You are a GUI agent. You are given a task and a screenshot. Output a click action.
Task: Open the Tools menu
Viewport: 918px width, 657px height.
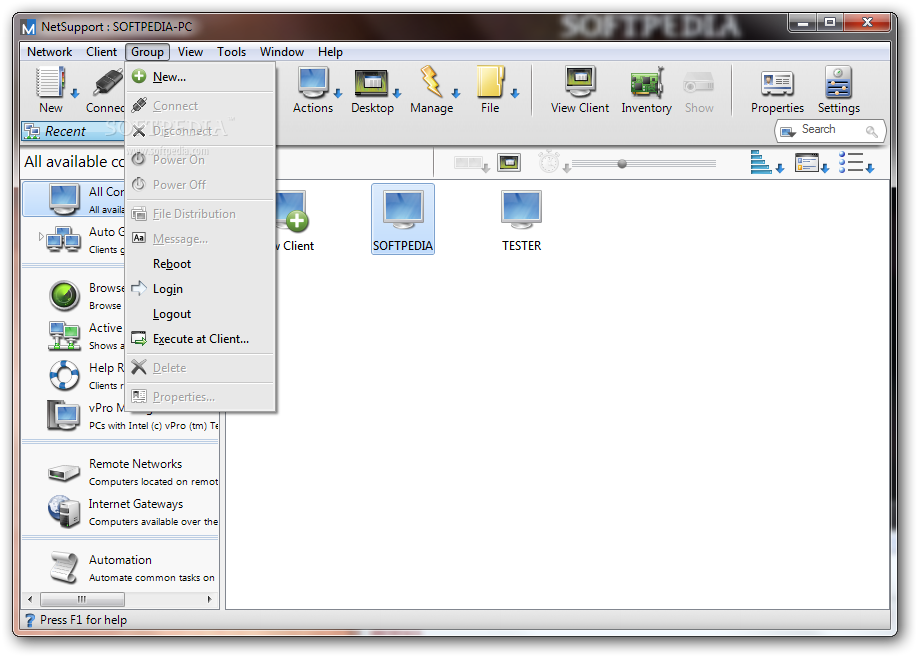231,52
